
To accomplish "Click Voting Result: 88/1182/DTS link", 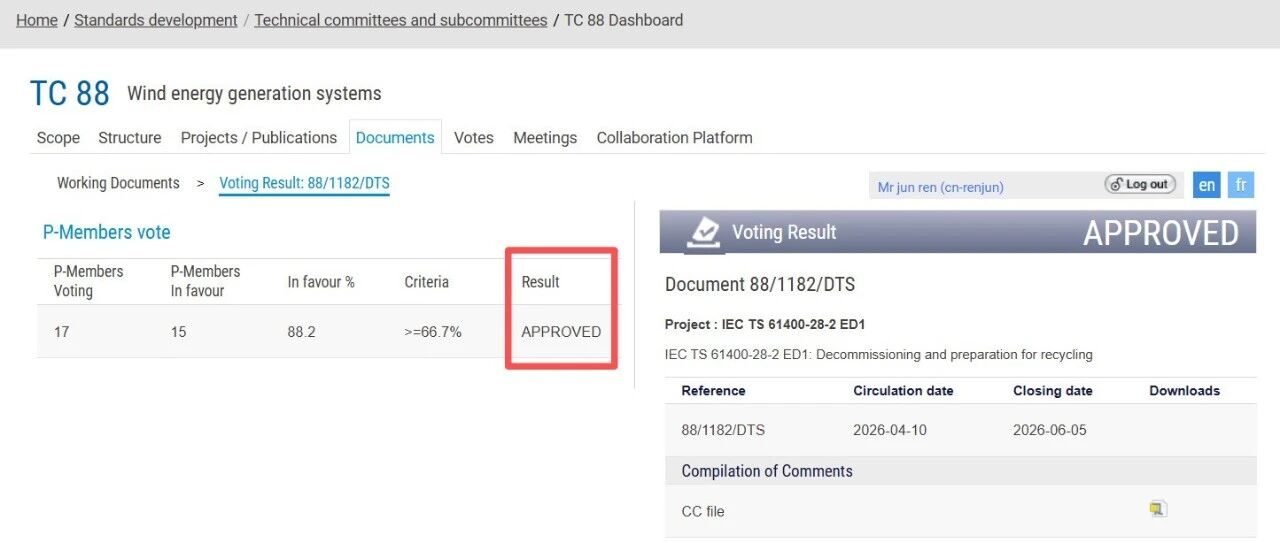I will 304,183.
